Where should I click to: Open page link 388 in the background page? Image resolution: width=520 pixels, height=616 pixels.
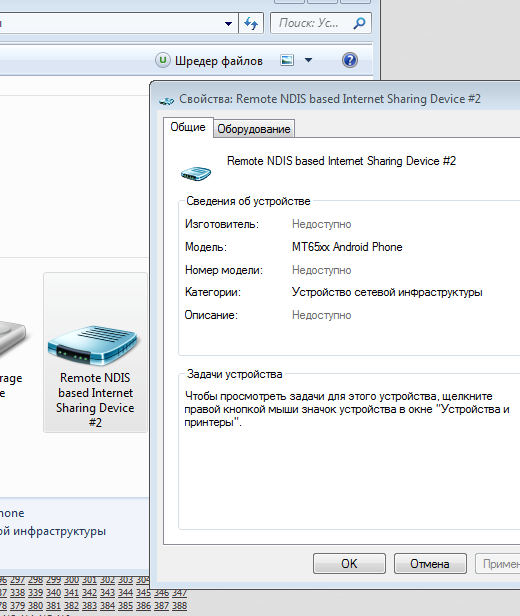point(179,606)
